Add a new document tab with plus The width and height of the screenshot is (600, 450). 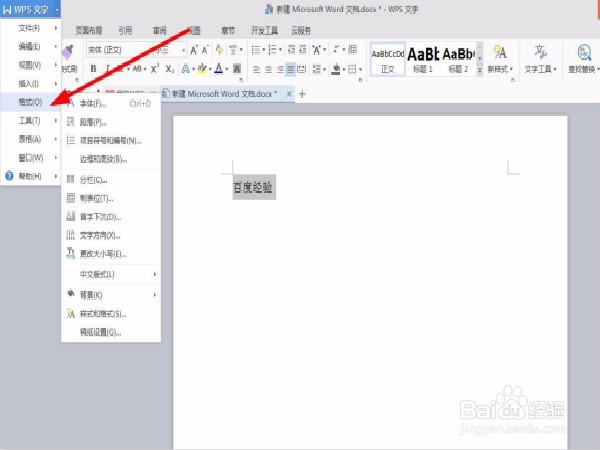coord(302,94)
